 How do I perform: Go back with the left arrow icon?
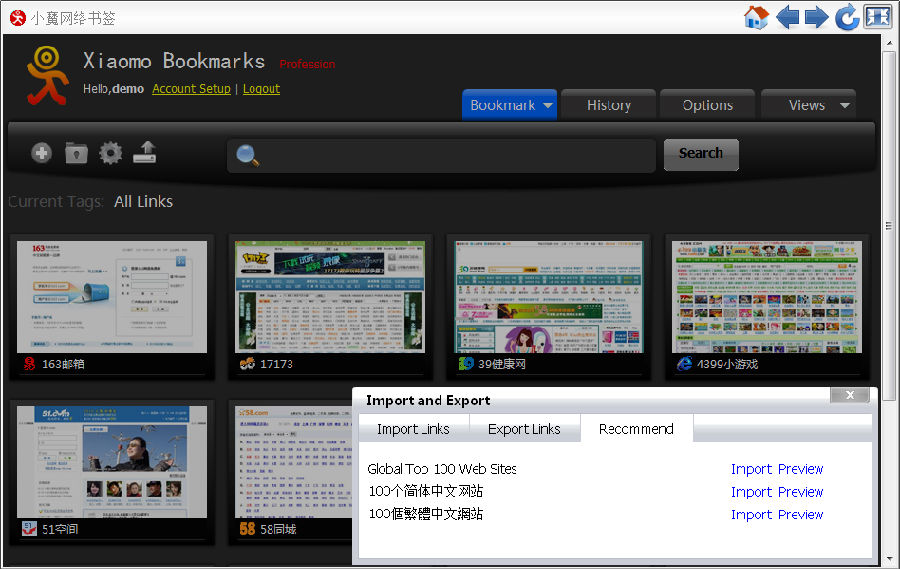788,17
